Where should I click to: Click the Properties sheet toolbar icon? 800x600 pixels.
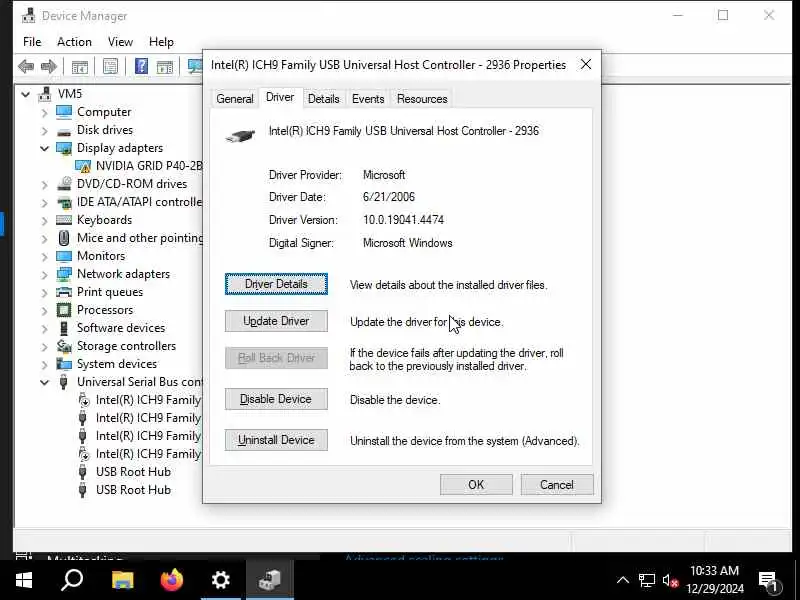pyautogui.click(x=110, y=66)
